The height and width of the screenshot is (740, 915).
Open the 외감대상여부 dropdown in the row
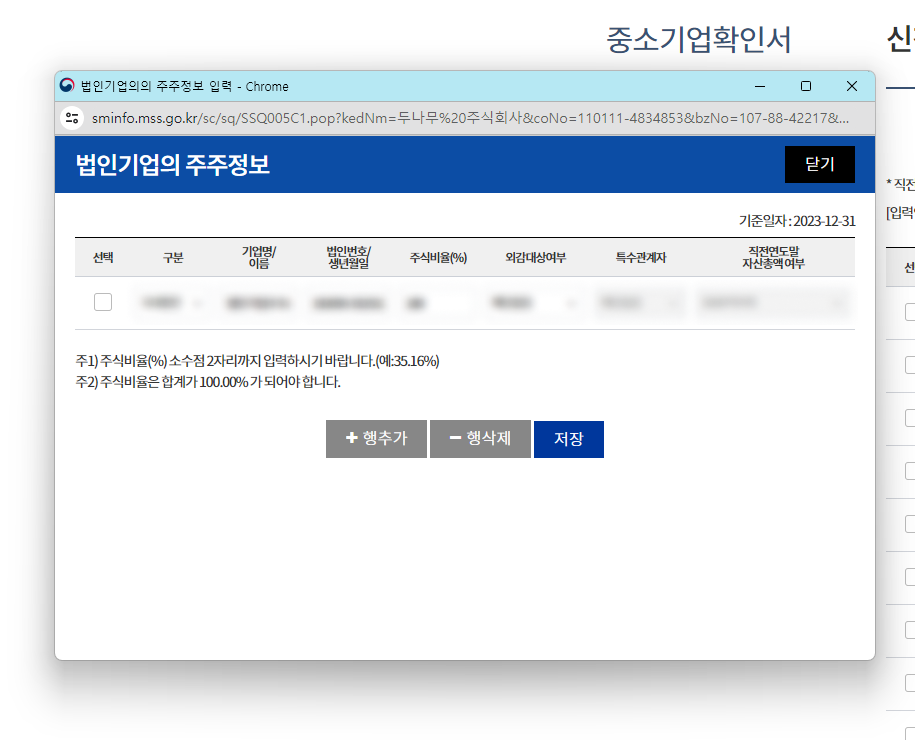(533, 303)
